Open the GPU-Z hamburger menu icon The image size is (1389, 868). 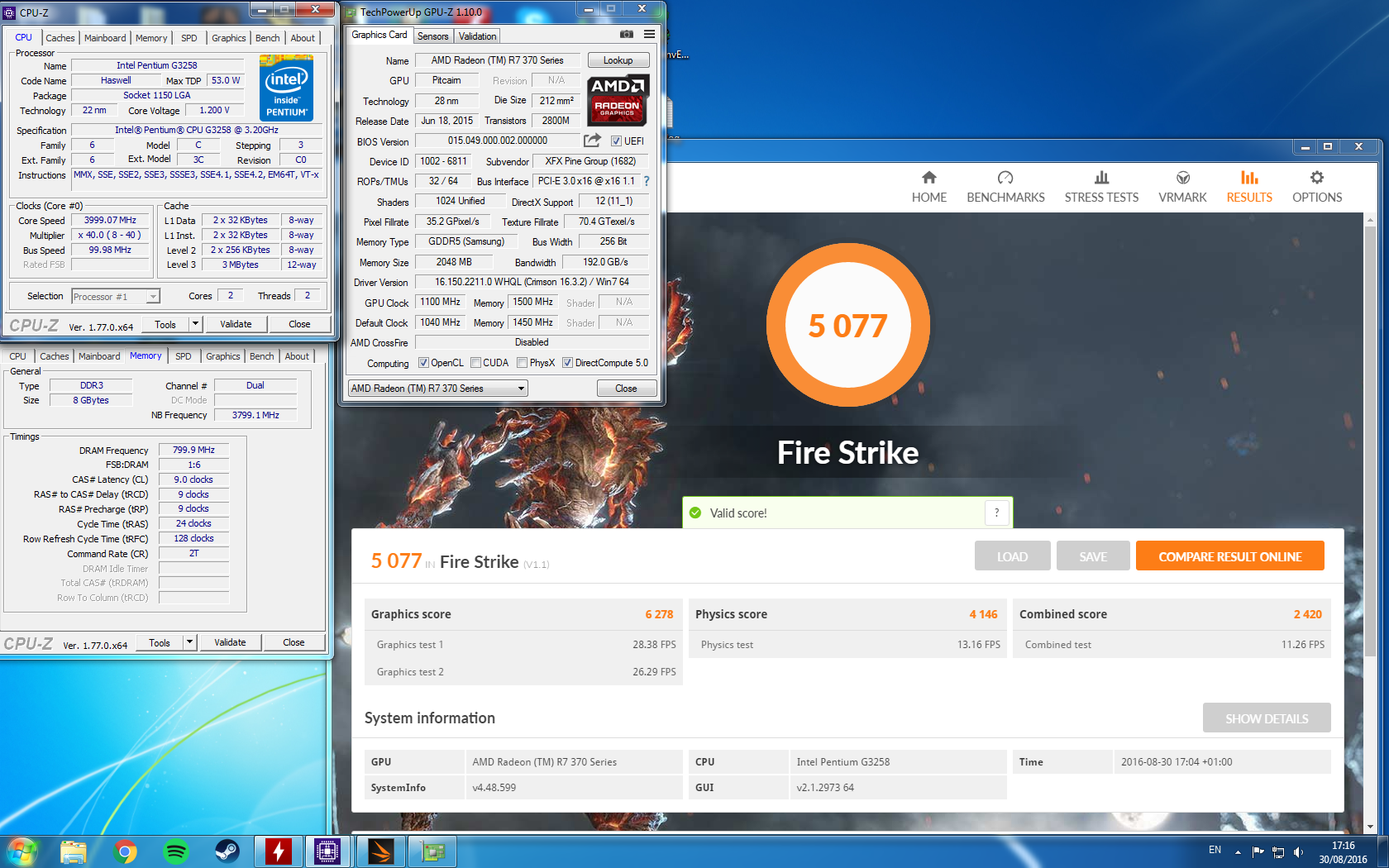pos(650,34)
